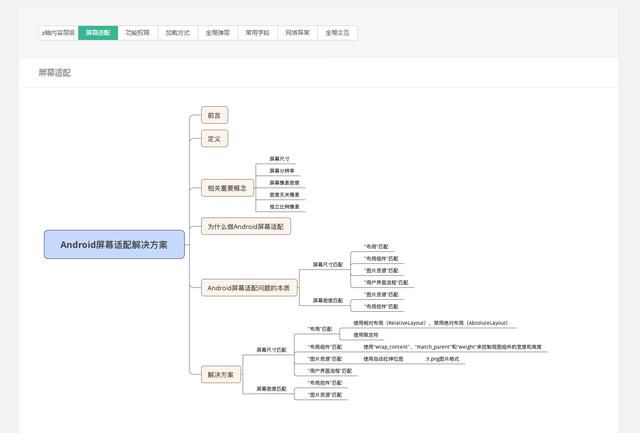The image size is (640, 433).
Task: Switch to the 全局弹层 tab
Action: coord(218,33)
